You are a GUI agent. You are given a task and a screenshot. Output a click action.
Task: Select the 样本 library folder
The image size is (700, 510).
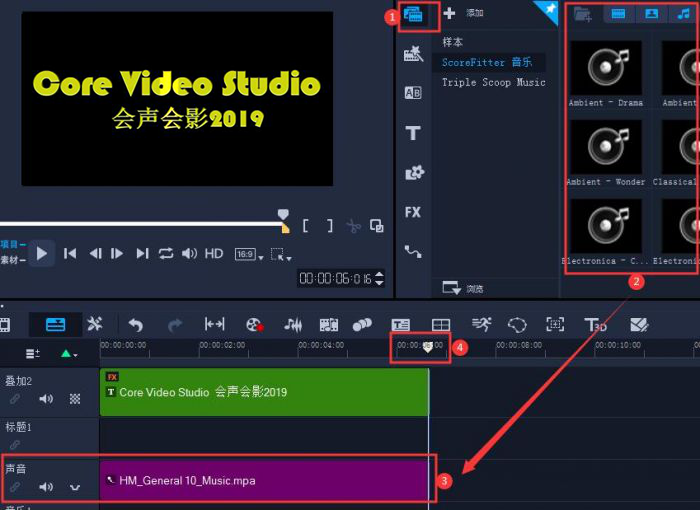tap(452, 42)
